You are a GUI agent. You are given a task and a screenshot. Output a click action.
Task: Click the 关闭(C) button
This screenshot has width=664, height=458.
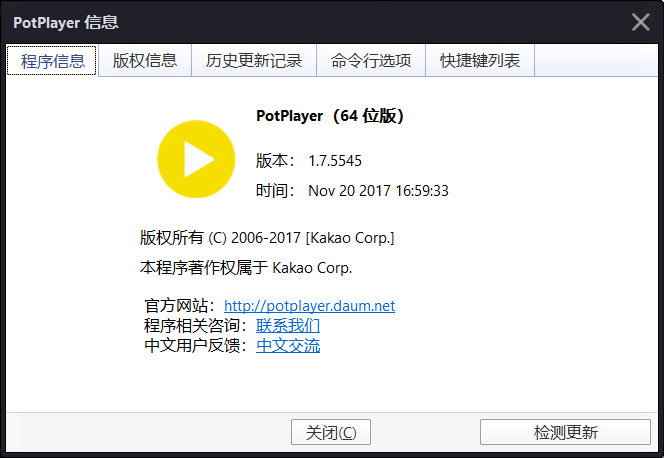coord(331,432)
